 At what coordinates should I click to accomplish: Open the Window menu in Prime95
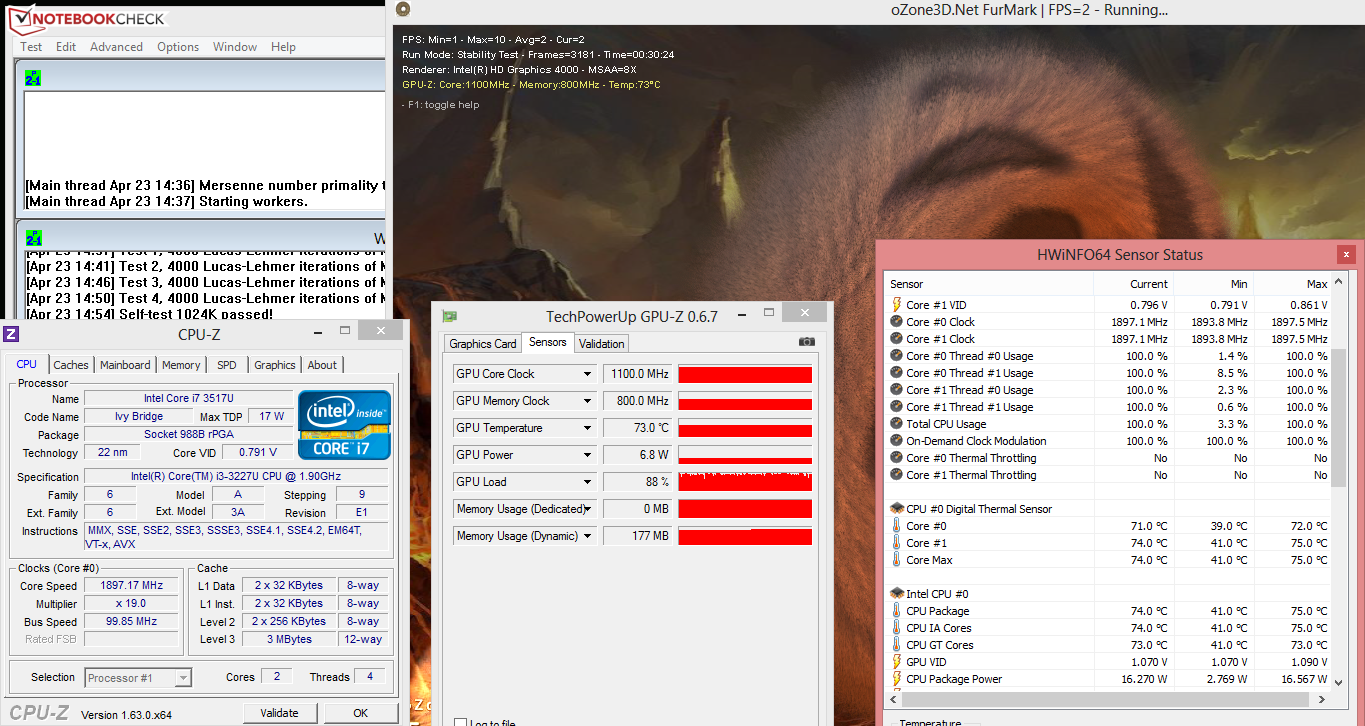tap(235, 47)
